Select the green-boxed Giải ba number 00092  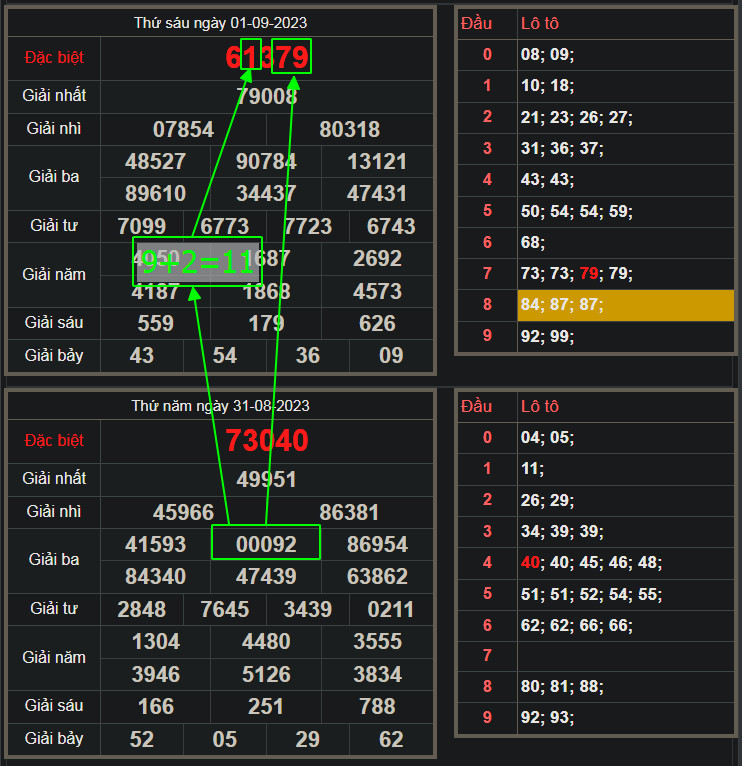coord(266,544)
